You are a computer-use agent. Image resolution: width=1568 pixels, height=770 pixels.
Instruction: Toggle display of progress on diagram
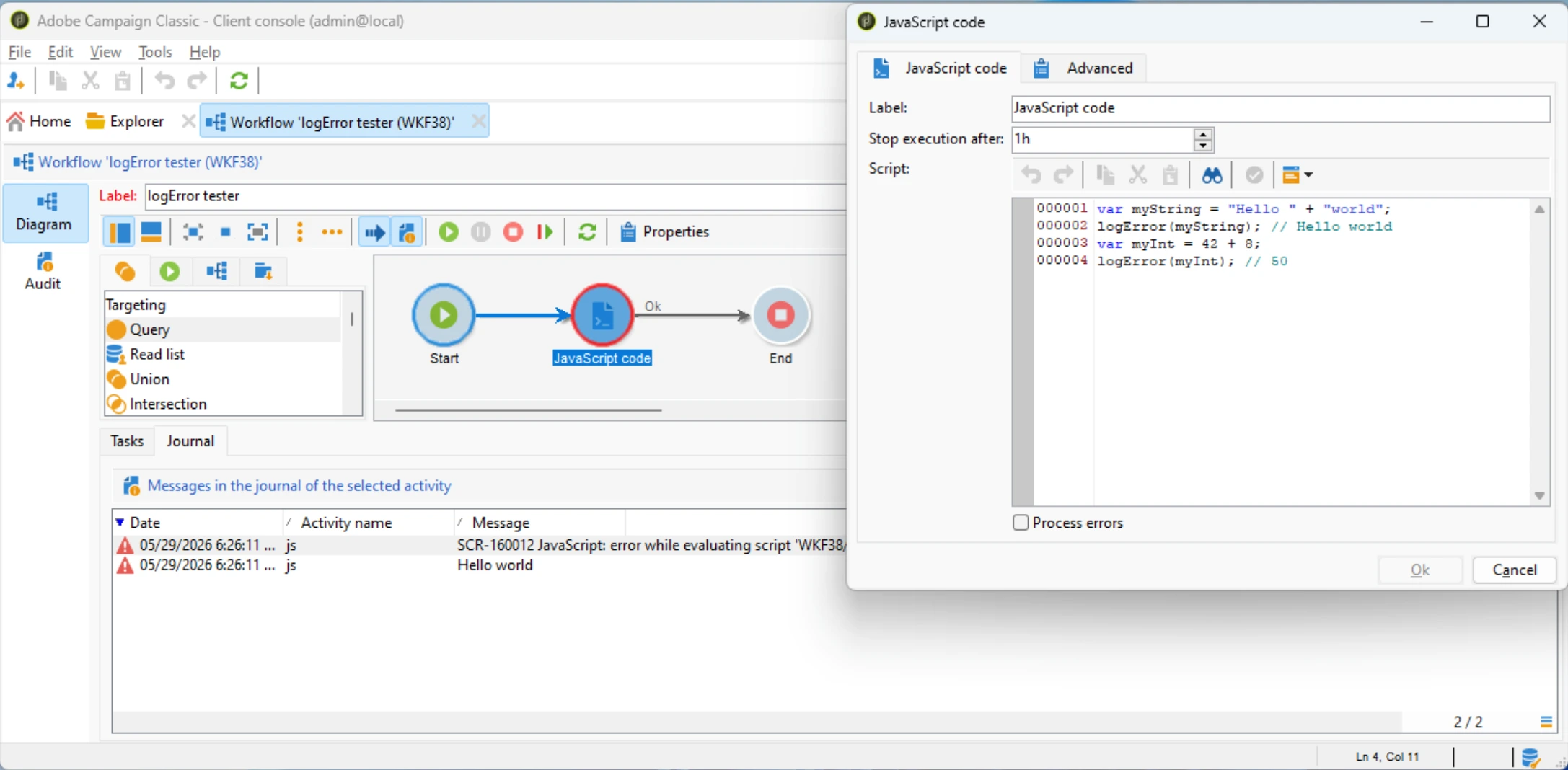(x=374, y=232)
